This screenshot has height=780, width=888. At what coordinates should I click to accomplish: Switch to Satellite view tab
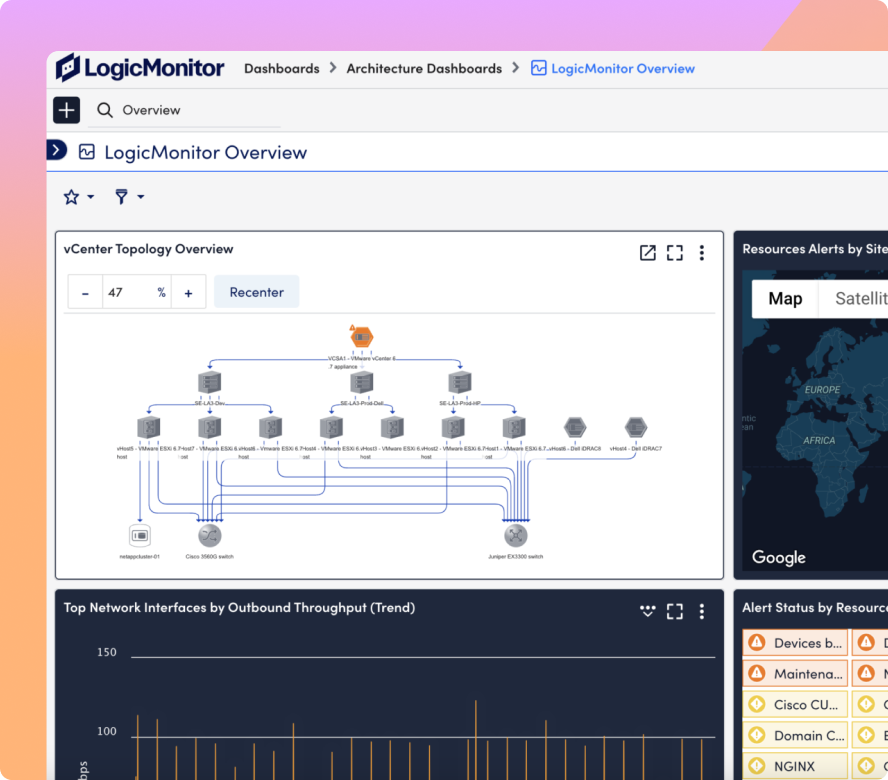coord(853,299)
